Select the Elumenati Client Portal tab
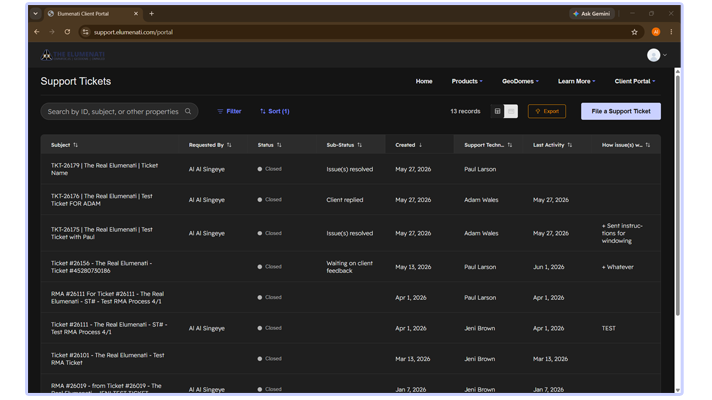Viewport: 712px width, 400px height. tap(93, 14)
